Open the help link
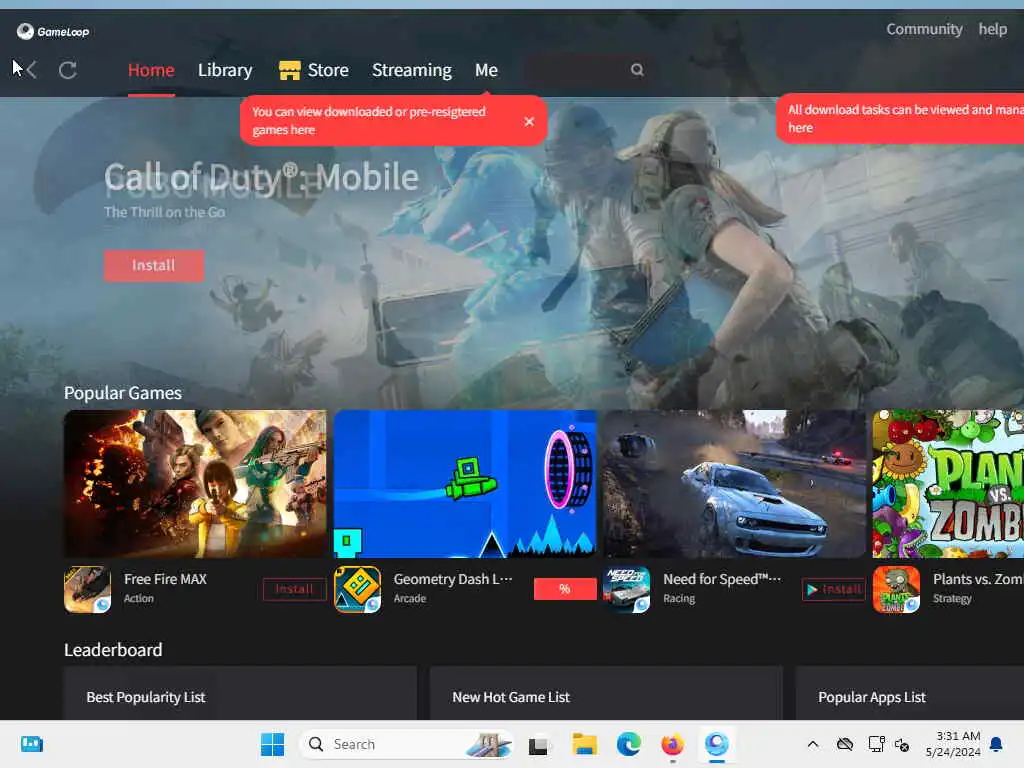The image size is (1024, 768). [x=992, y=29]
